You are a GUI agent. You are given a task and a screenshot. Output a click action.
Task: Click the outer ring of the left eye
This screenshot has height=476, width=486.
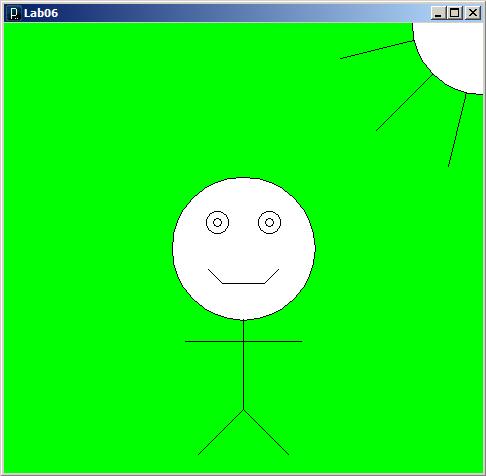207,222
